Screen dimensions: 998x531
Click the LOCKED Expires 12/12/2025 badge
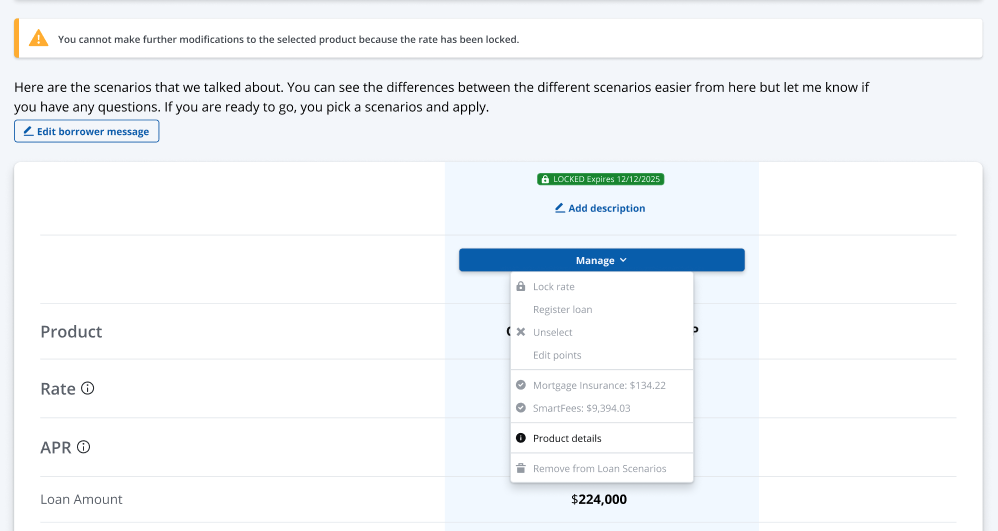[x=601, y=180]
